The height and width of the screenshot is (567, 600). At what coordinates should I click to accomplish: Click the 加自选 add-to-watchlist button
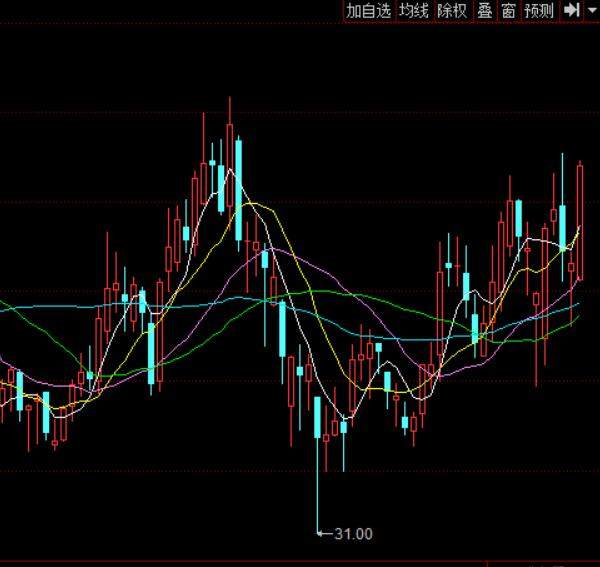point(368,11)
